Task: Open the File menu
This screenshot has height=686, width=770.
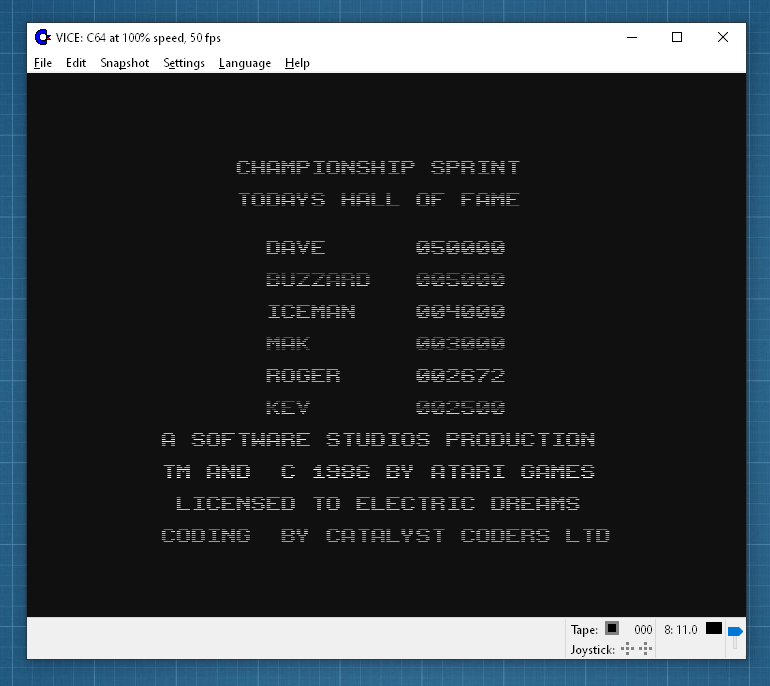Action: click(x=43, y=63)
